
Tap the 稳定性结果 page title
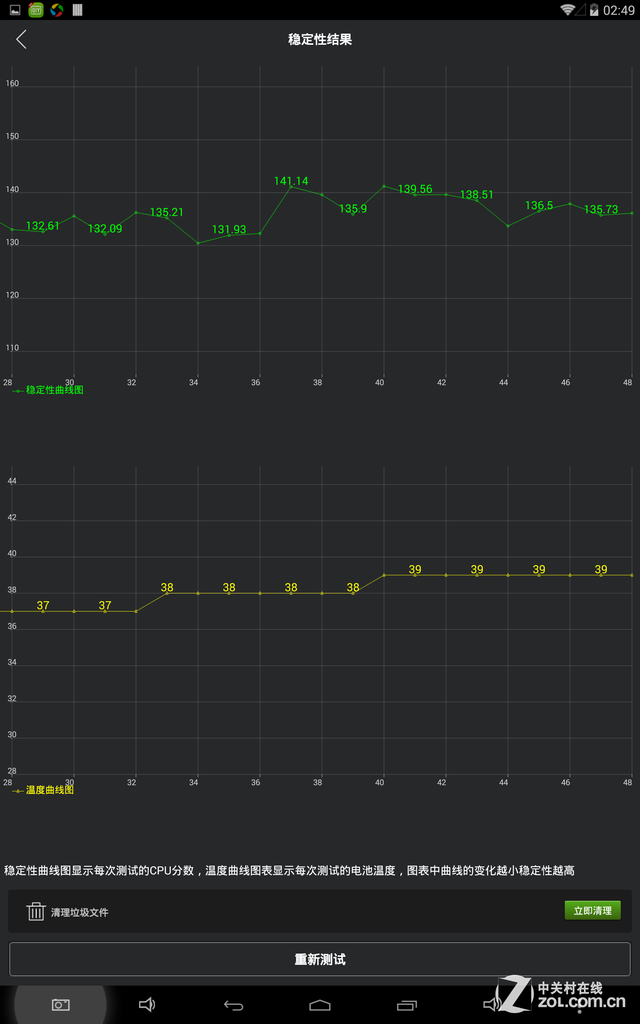[x=320, y=39]
